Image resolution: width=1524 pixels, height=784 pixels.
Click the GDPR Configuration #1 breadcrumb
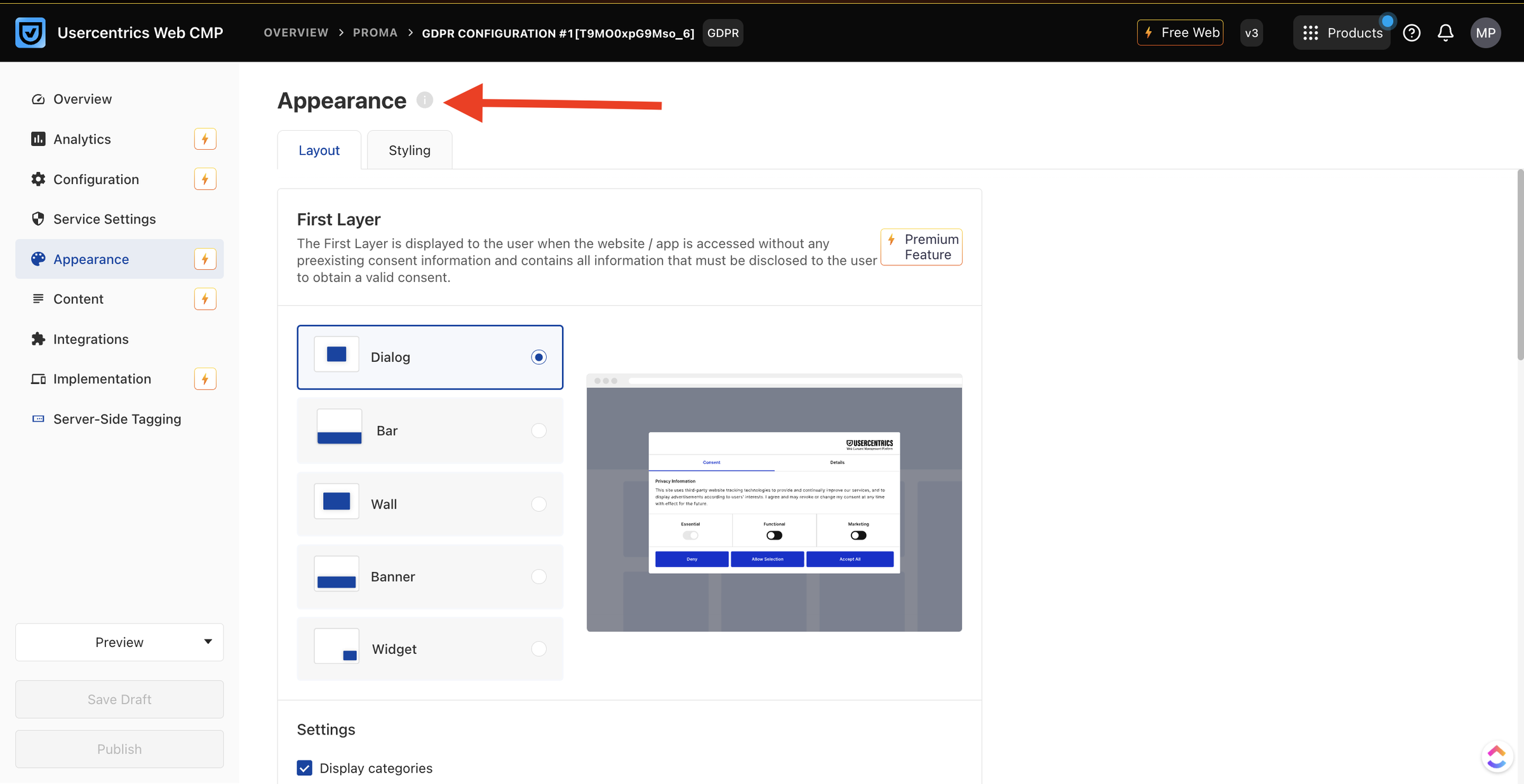click(558, 34)
